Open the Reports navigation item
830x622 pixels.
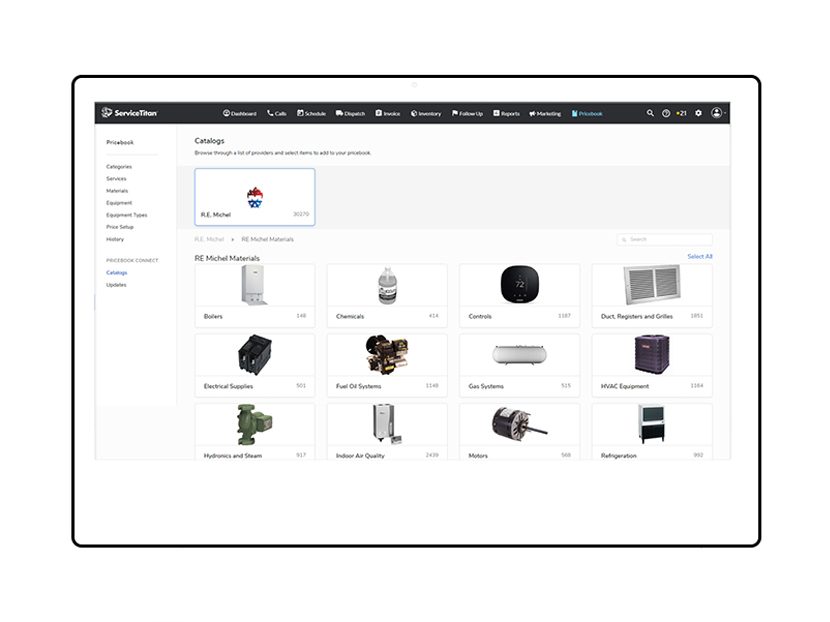click(x=507, y=113)
